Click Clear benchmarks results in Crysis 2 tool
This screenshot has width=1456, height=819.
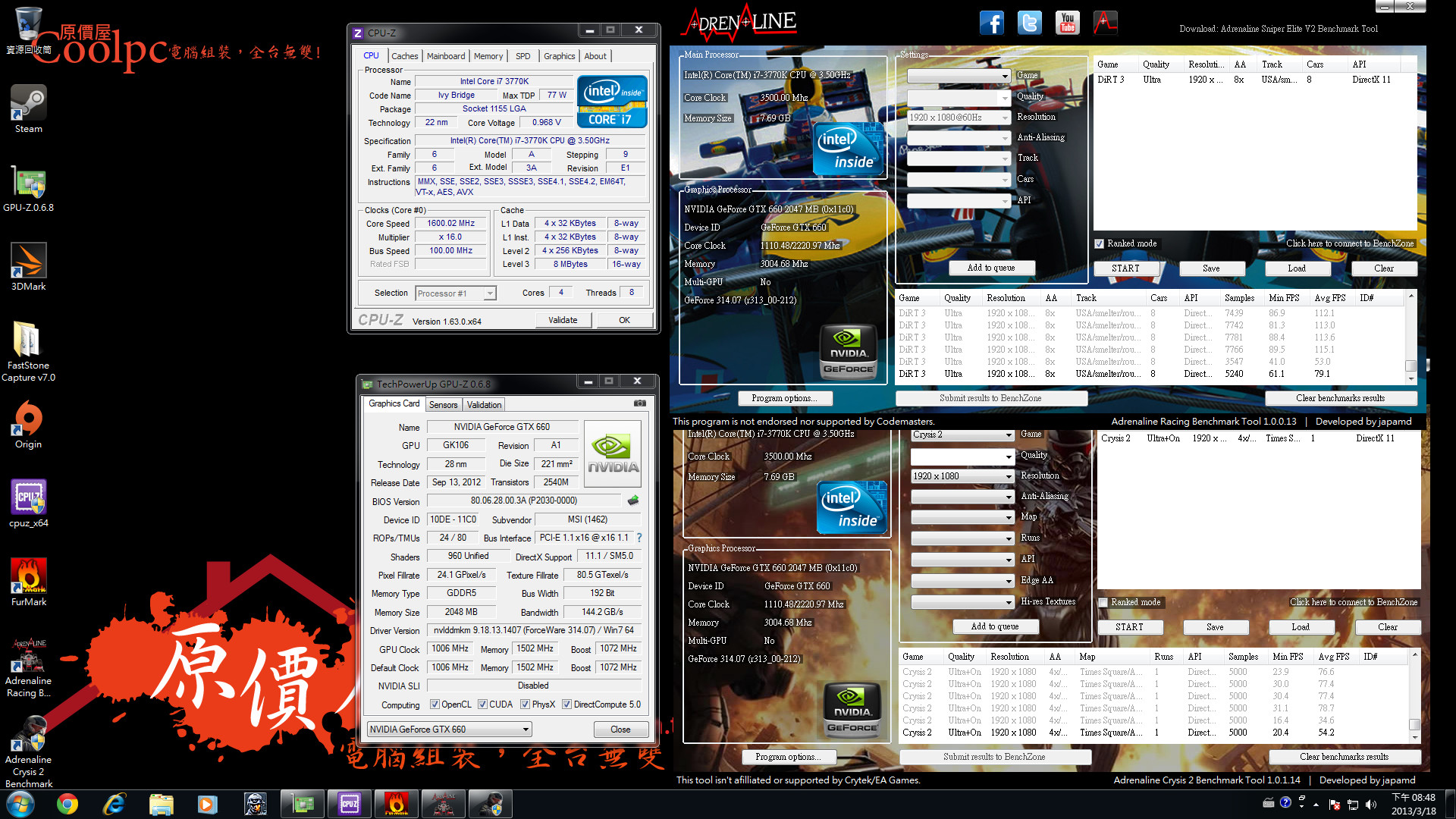tap(1344, 757)
